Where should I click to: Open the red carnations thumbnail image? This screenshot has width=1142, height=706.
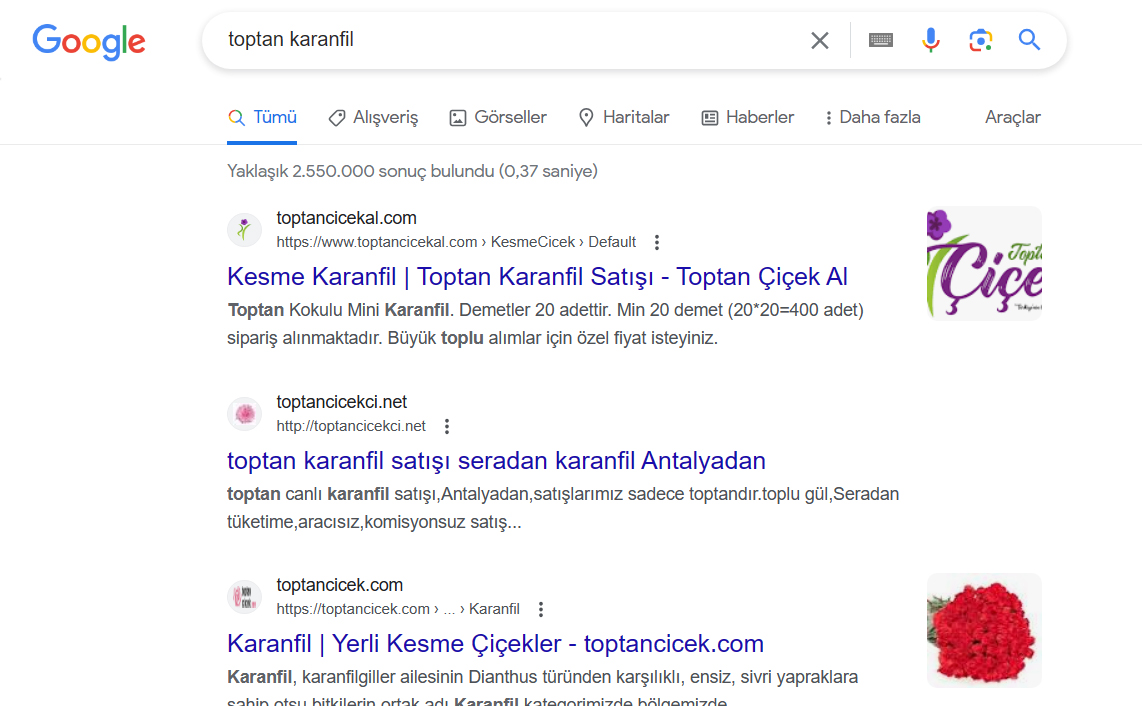click(984, 630)
